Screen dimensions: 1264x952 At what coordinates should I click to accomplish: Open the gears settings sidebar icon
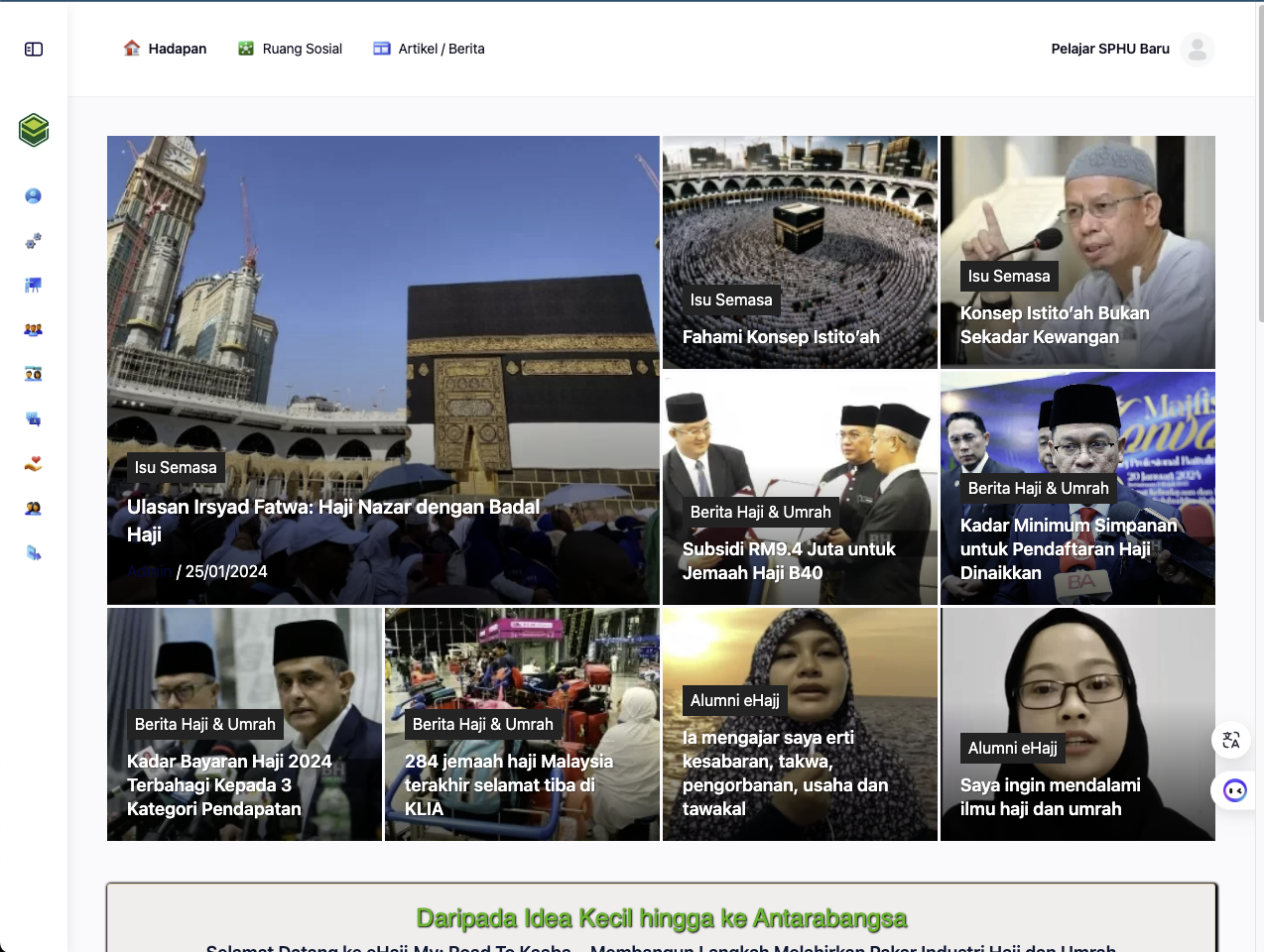pos(33,240)
